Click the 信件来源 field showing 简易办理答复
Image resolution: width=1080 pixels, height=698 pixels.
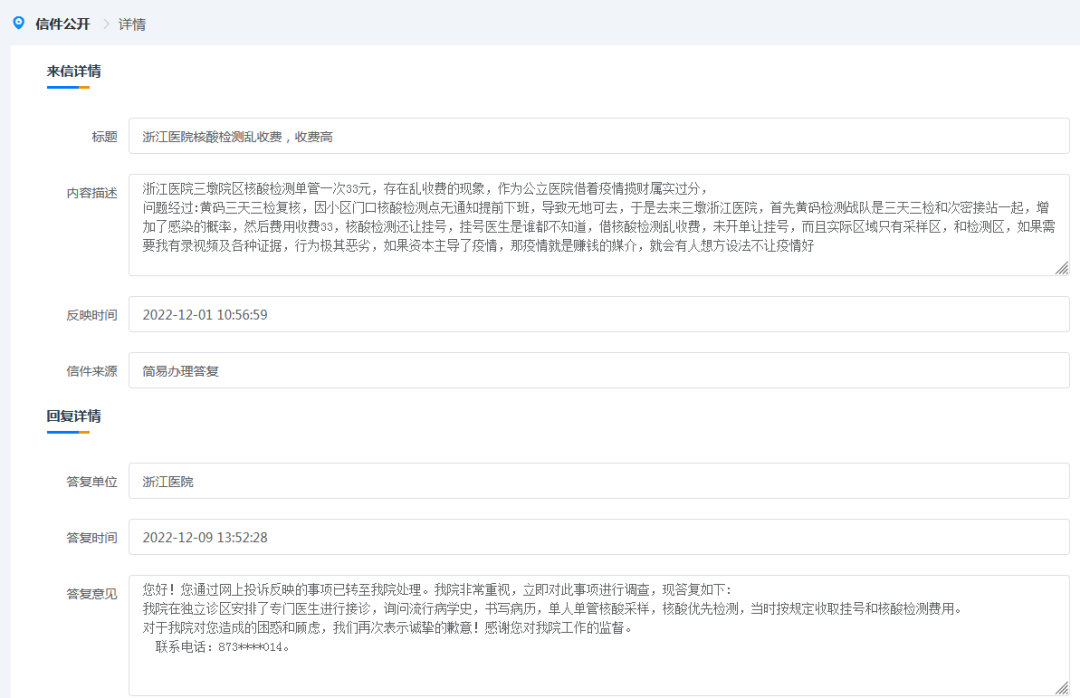[599, 371]
